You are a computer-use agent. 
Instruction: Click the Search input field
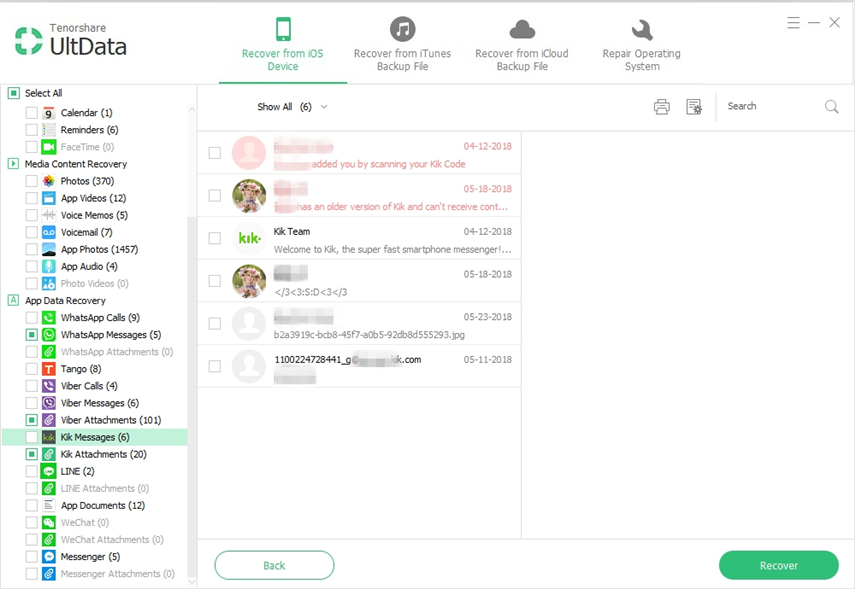(772, 106)
